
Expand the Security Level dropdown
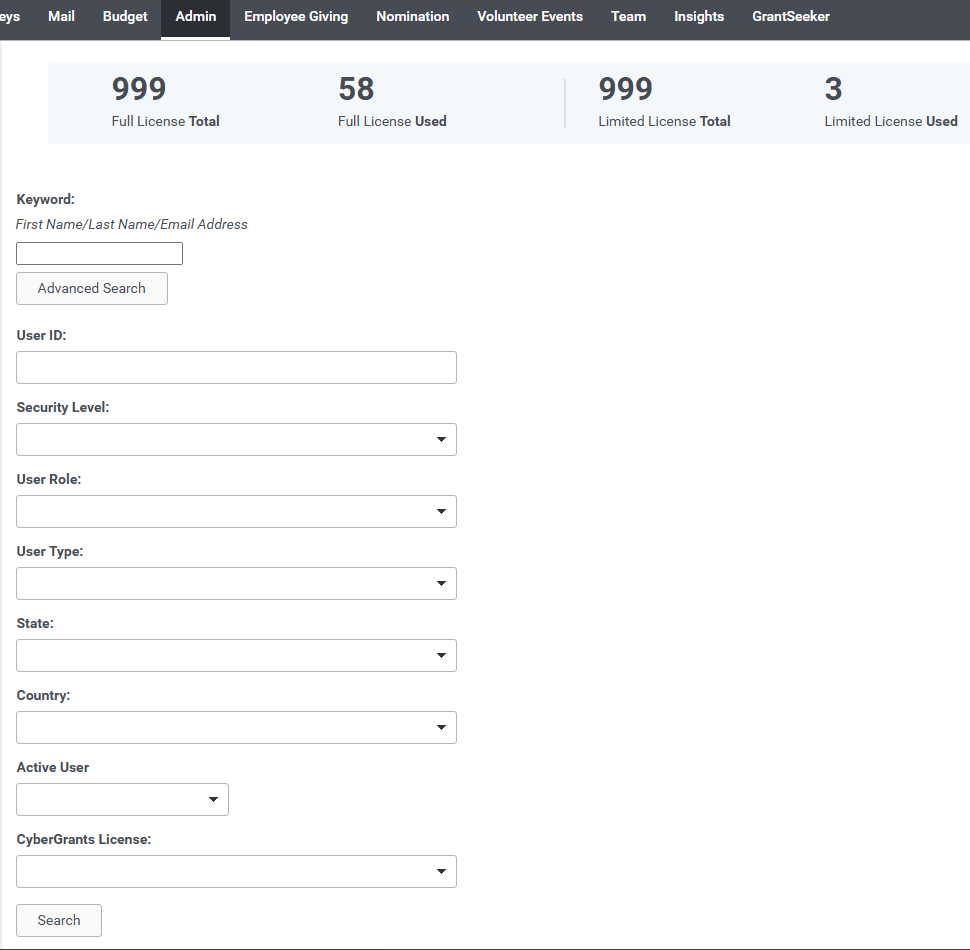[236, 440]
